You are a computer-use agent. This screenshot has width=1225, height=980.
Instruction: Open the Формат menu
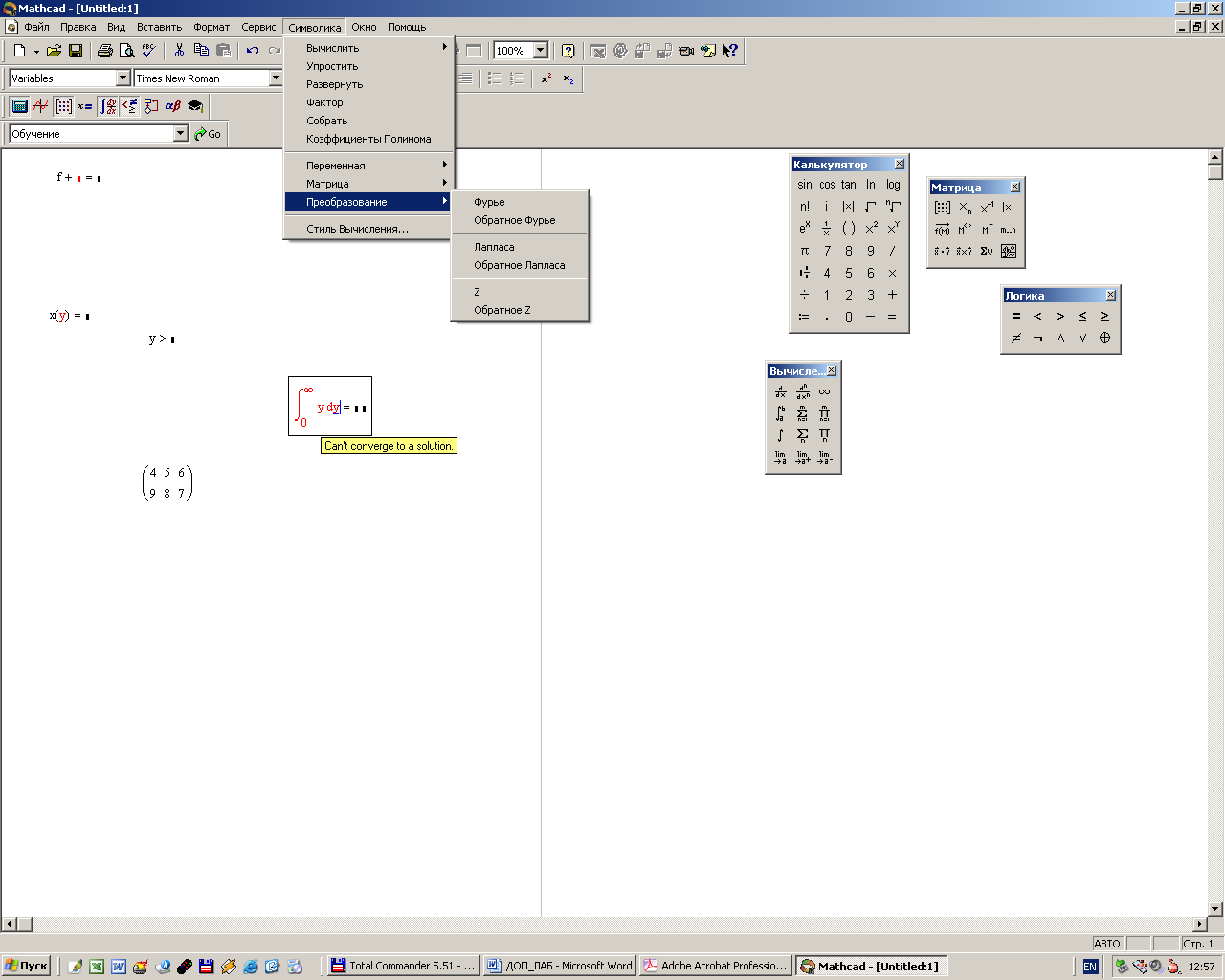point(212,27)
